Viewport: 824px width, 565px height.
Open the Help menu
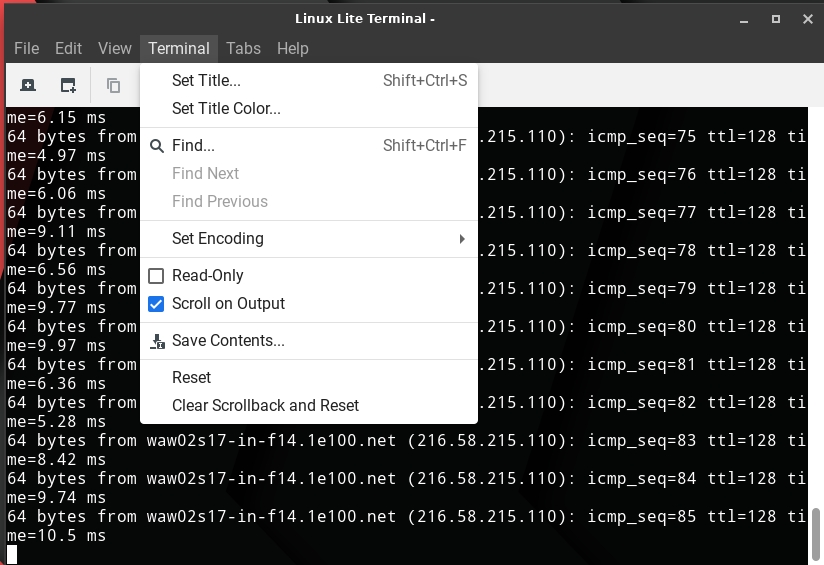pos(292,48)
